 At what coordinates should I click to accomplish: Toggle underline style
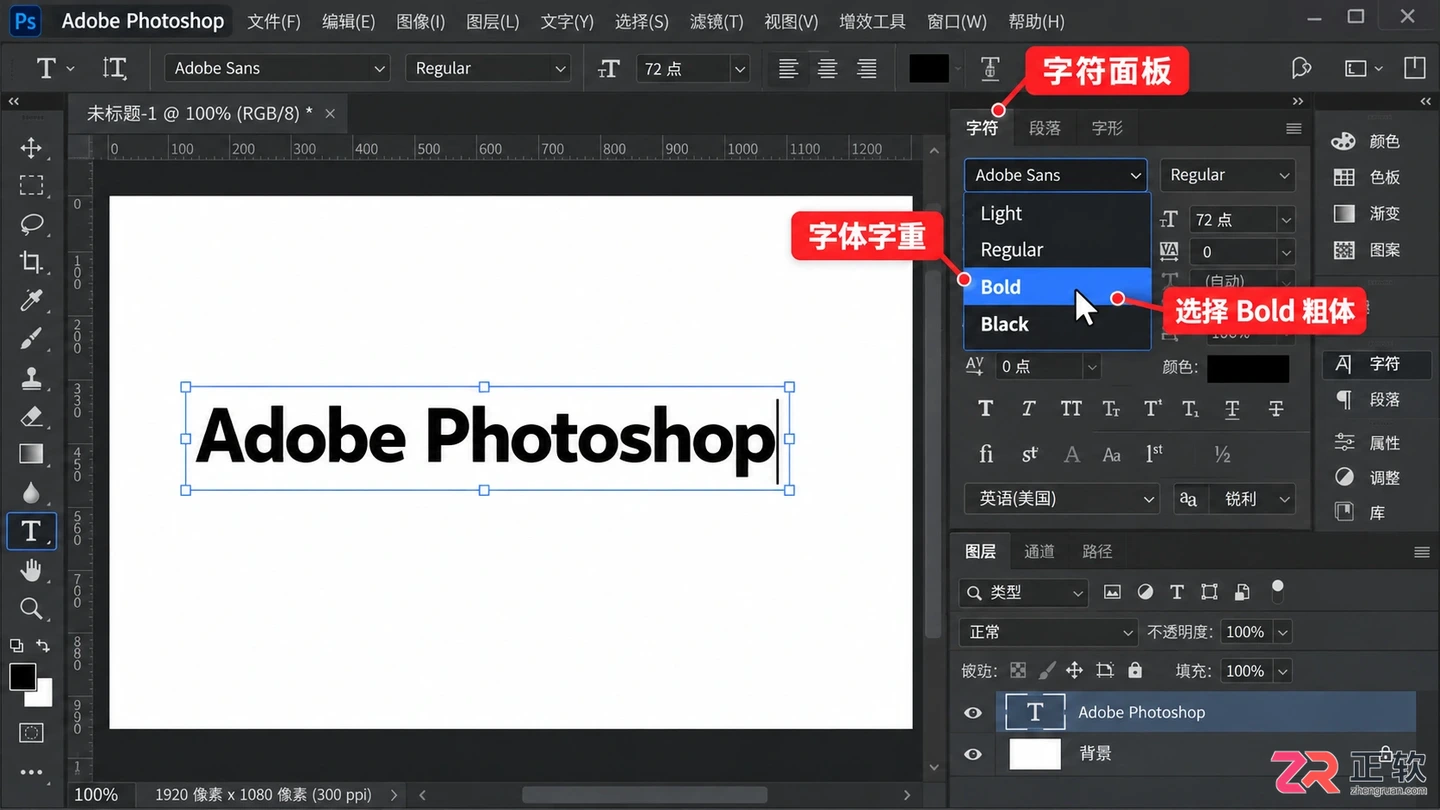point(1232,408)
